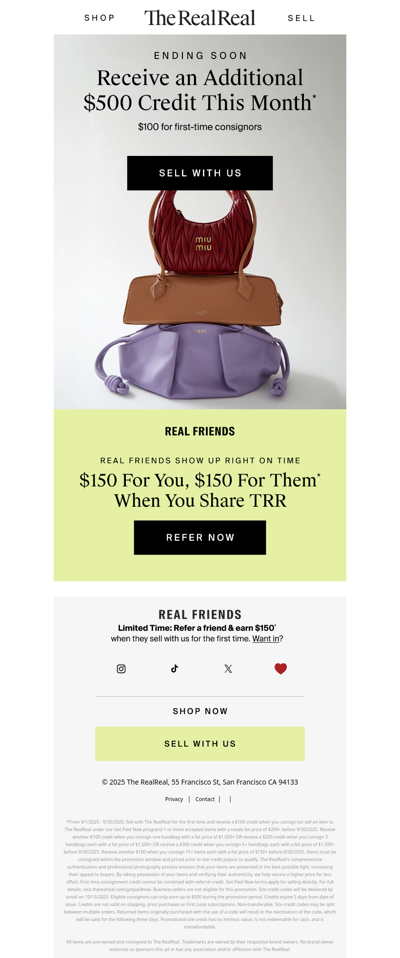Image resolution: width=400 pixels, height=958 pixels.
Task: Open SELL in the top navigation
Action: tap(301, 18)
